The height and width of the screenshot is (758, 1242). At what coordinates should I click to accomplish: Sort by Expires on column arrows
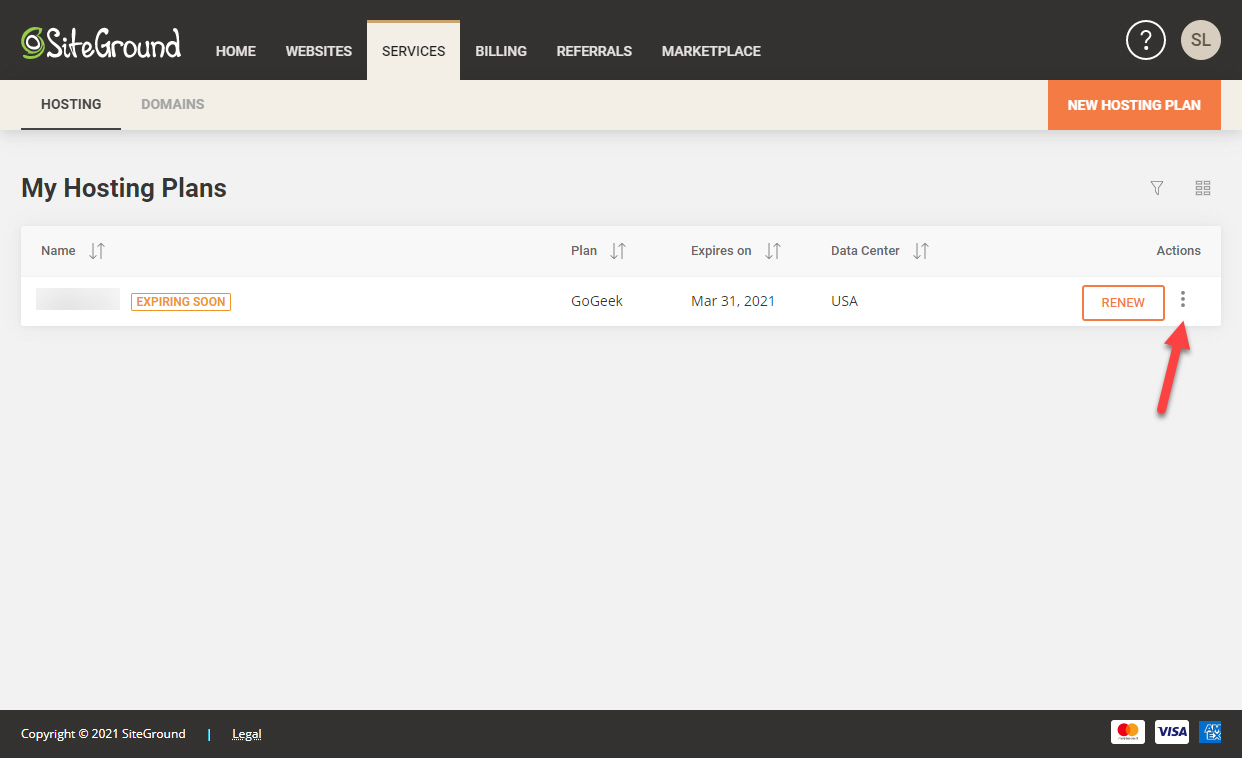[773, 251]
